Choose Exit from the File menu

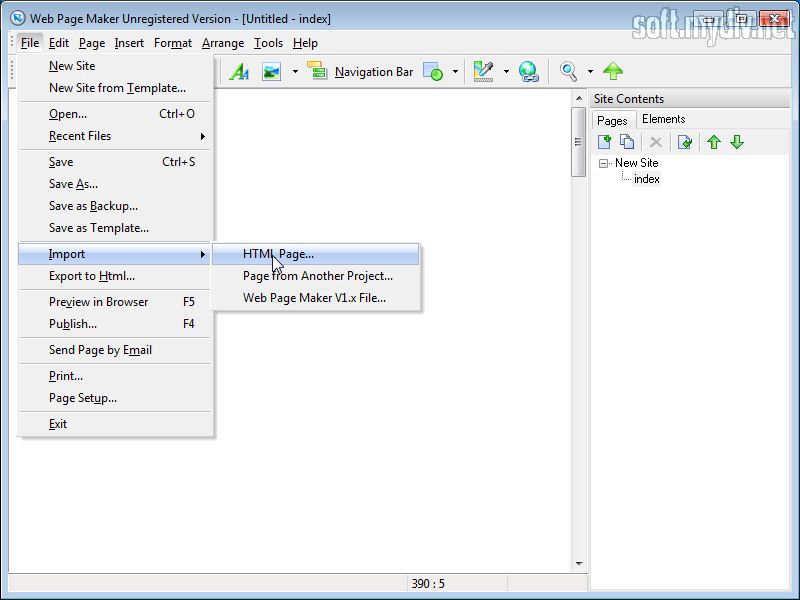pos(115,424)
